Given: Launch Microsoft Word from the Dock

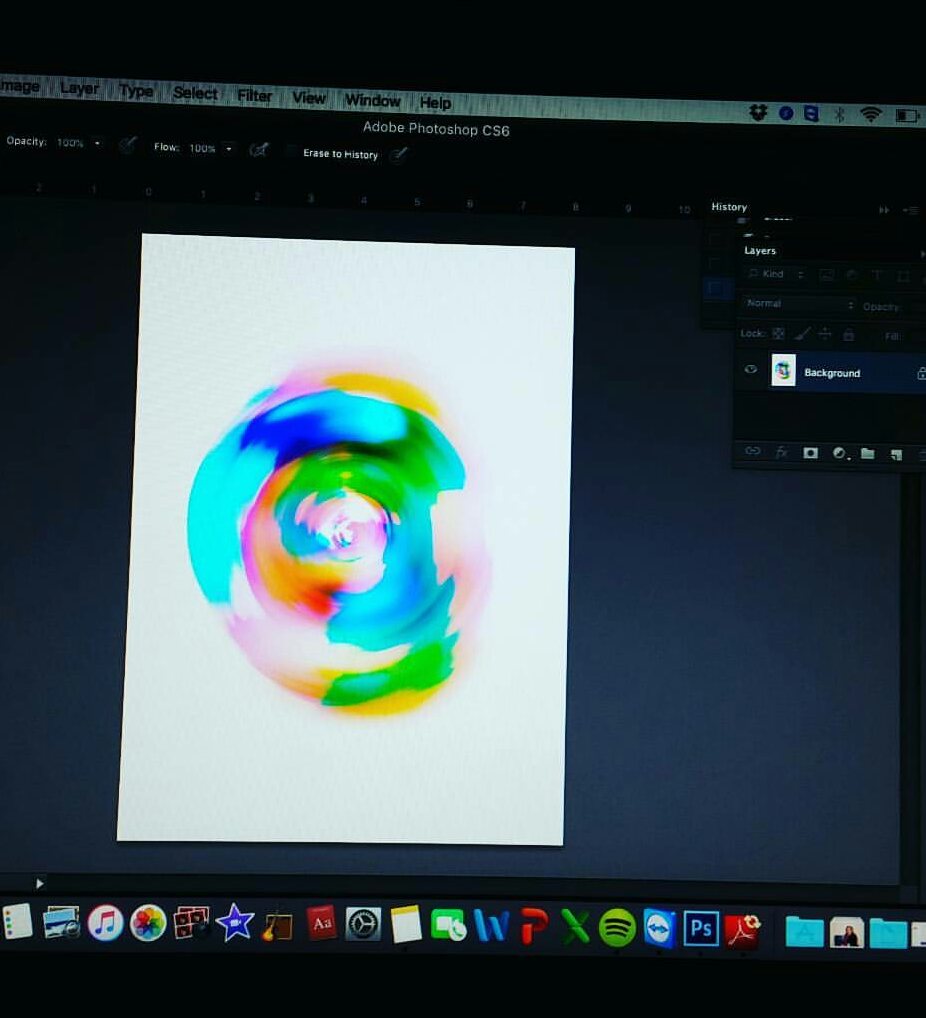Looking at the screenshot, I should [x=491, y=925].
